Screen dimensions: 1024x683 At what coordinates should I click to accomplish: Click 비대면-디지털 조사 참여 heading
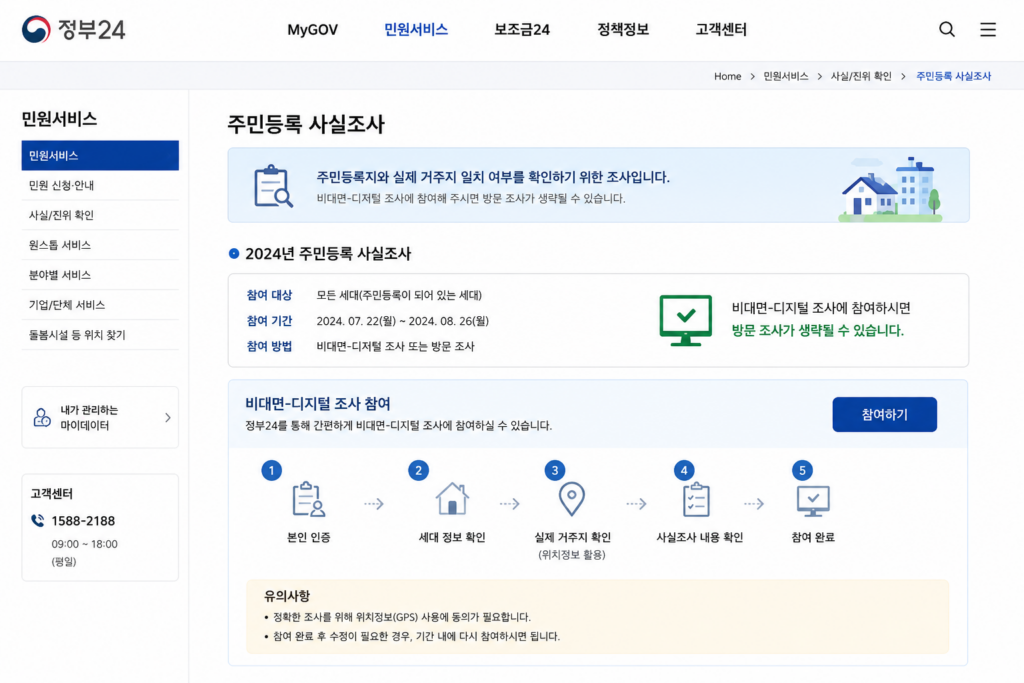click(x=317, y=404)
